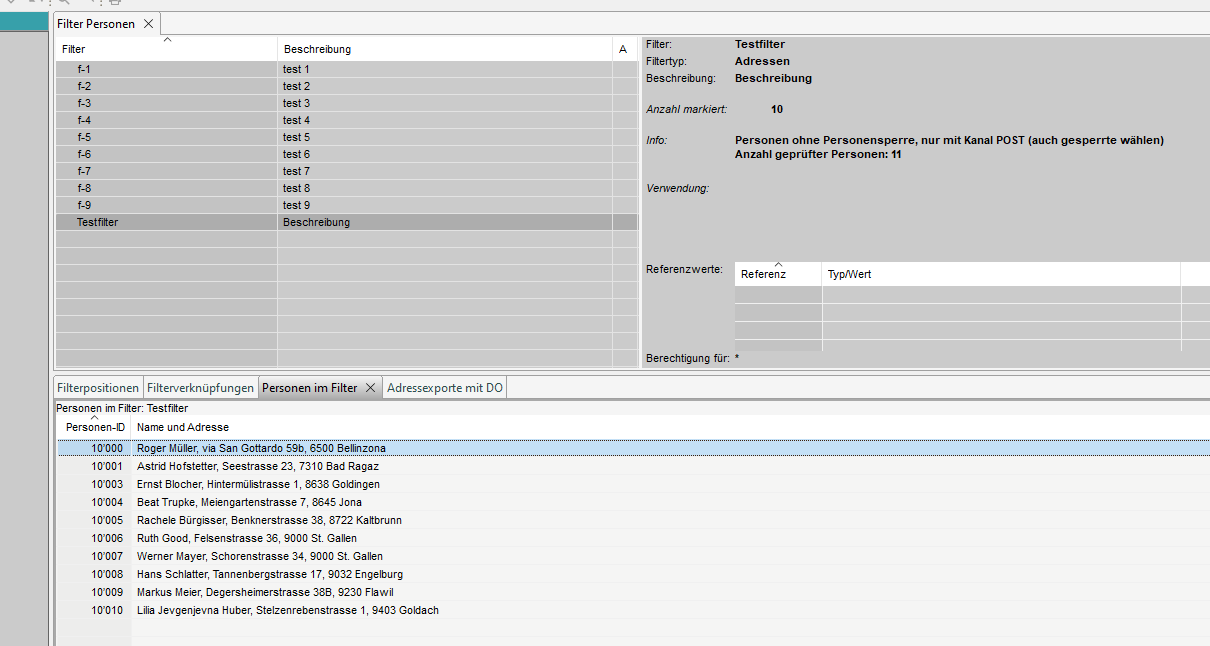Select person Astrid Hofstetter in the list
Image resolution: width=1210 pixels, height=646 pixels.
click(x=257, y=466)
